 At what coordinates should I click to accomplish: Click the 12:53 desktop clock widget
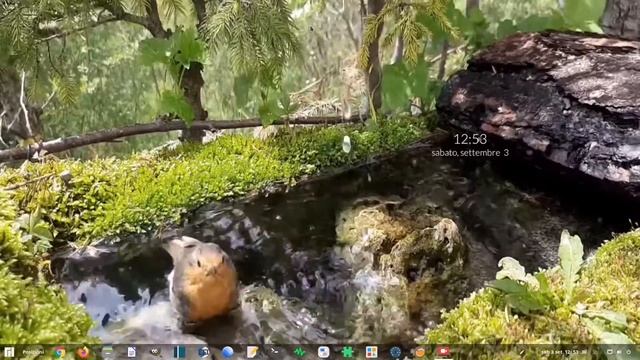pos(470,139)
